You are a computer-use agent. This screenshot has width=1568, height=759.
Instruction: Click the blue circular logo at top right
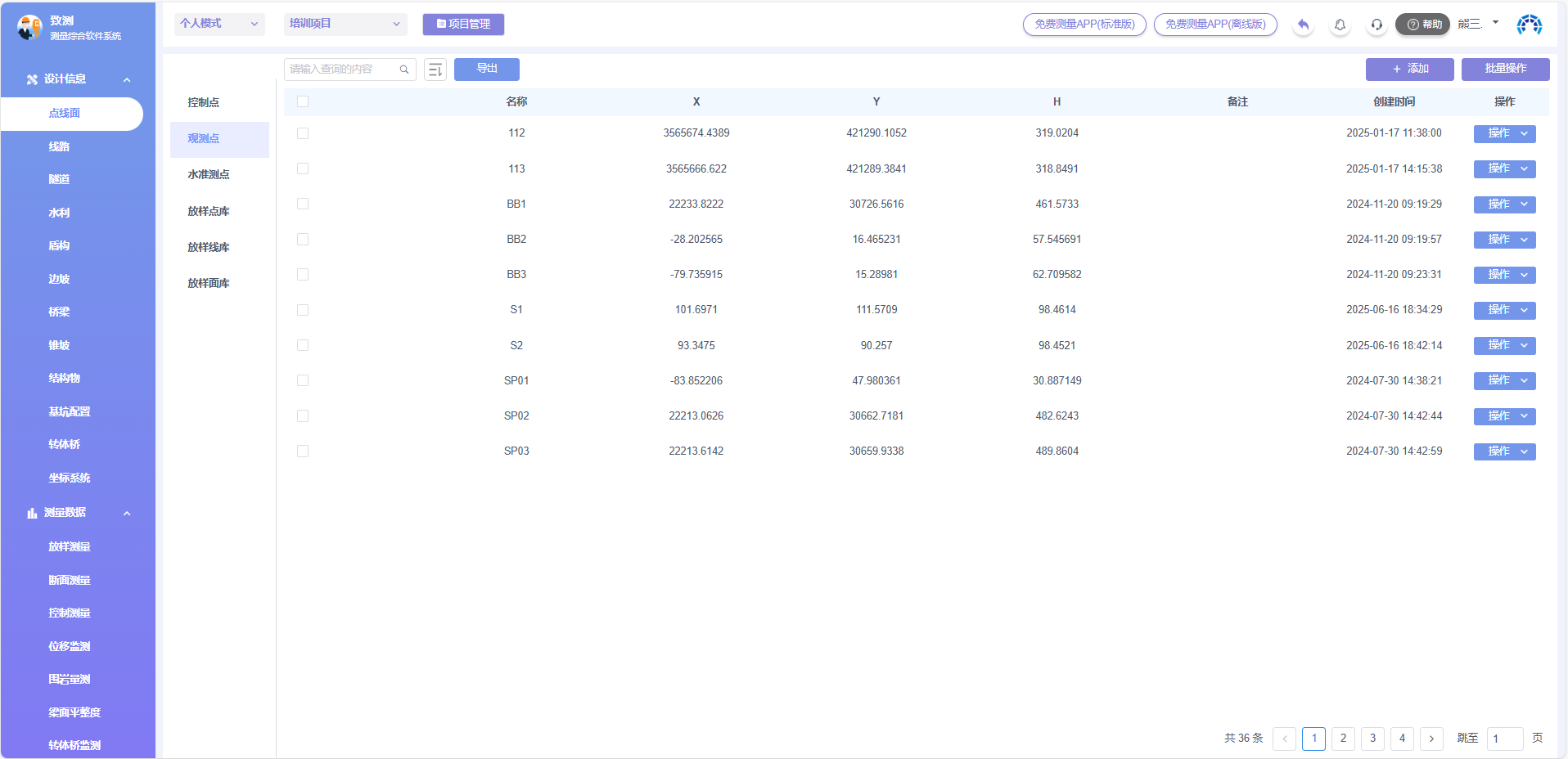1529,25
